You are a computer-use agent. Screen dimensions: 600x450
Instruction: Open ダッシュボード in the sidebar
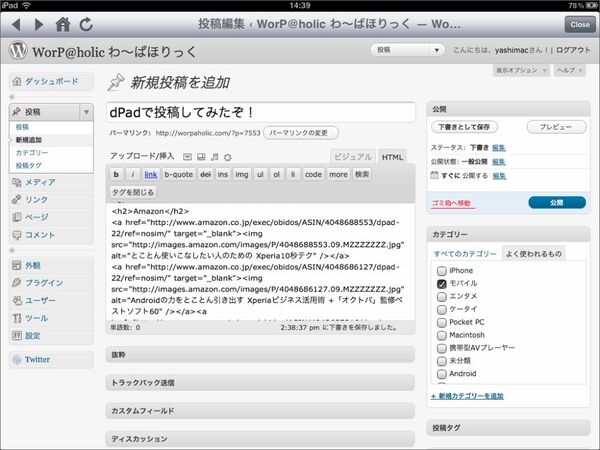pyautogui.click(x=51, y=81)
